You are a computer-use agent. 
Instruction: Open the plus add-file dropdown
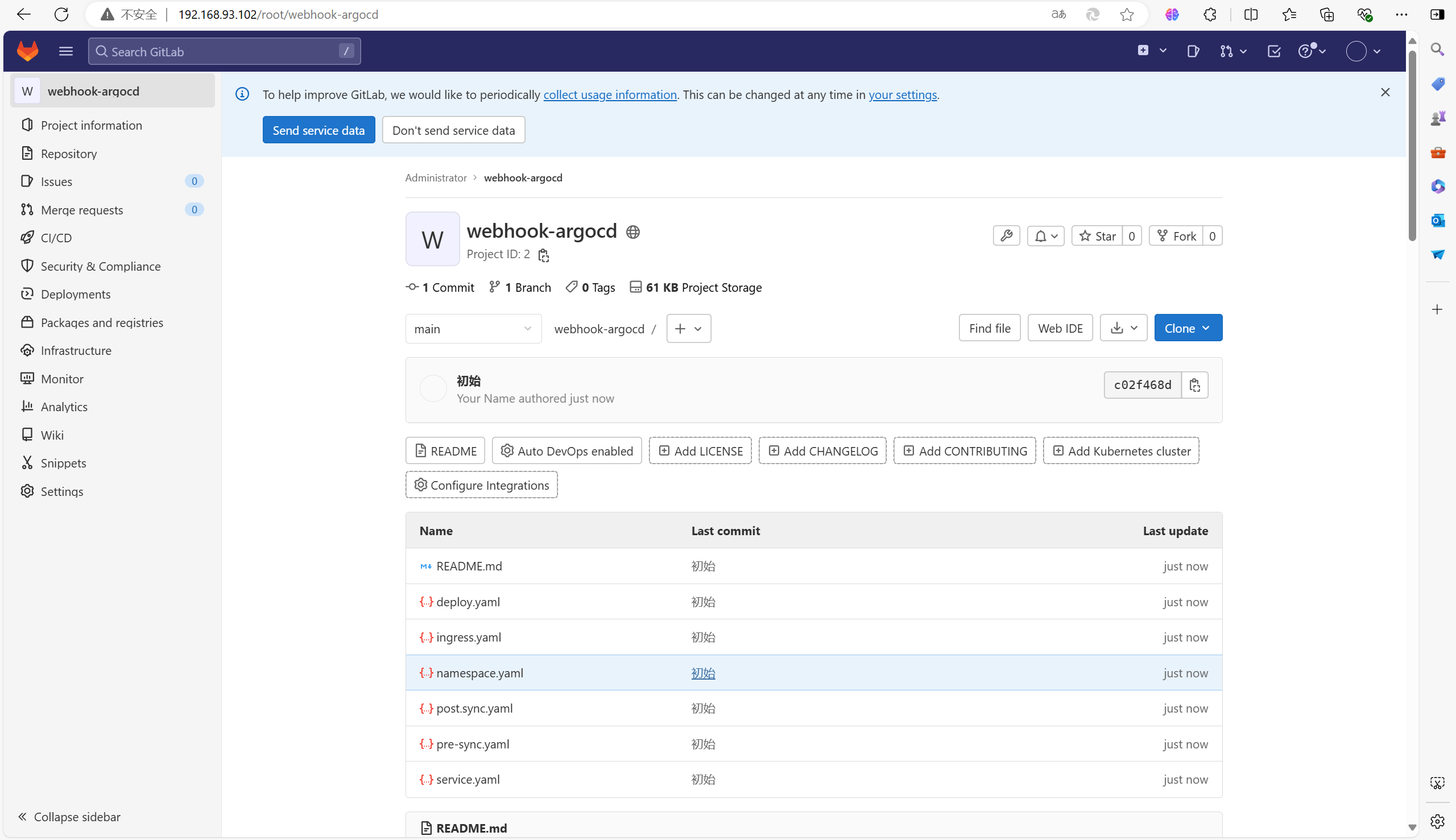[688, 328]
